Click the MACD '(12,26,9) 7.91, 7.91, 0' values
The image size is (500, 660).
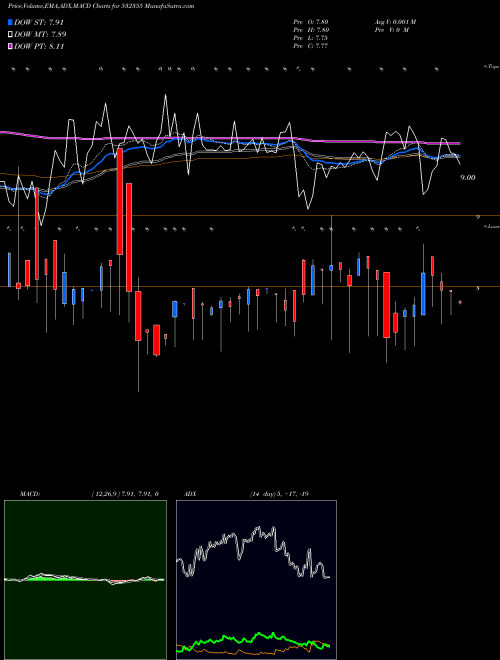click(125, 494)
